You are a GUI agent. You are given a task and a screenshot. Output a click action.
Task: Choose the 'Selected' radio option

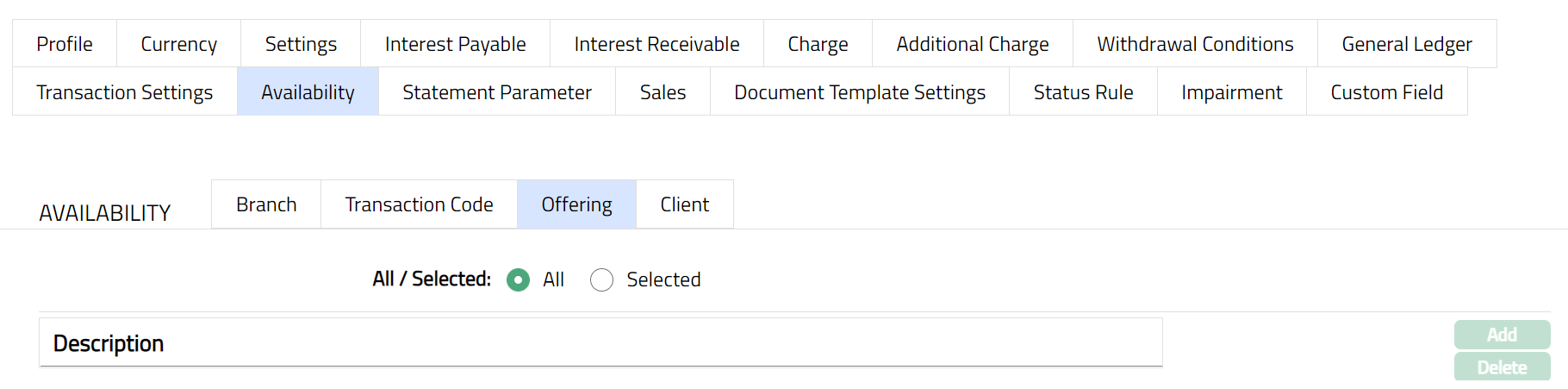[602, 280]
